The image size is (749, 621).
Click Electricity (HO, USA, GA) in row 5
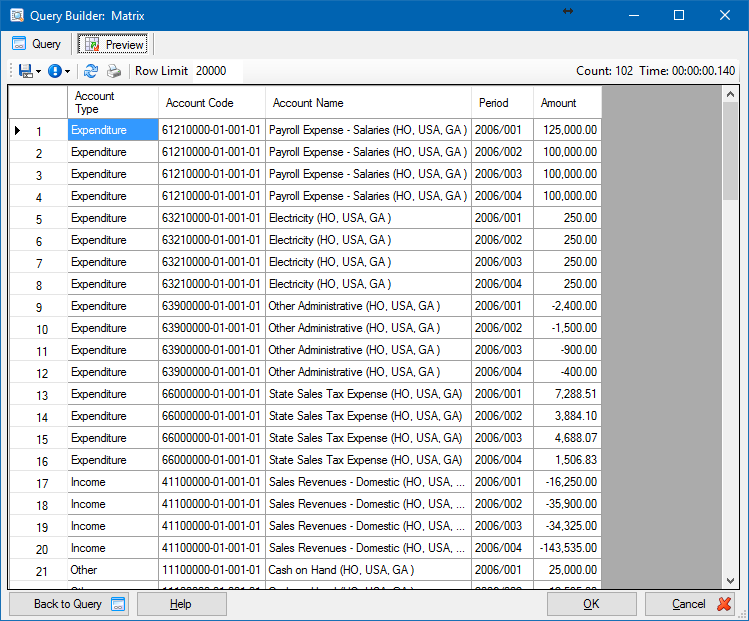pos(368,218)
